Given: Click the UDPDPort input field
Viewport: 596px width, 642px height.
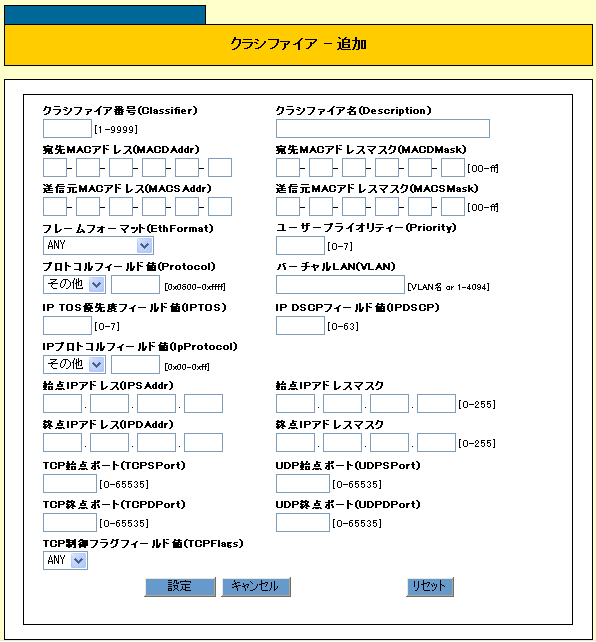Looking at the screenshot, I should (303, 522).
